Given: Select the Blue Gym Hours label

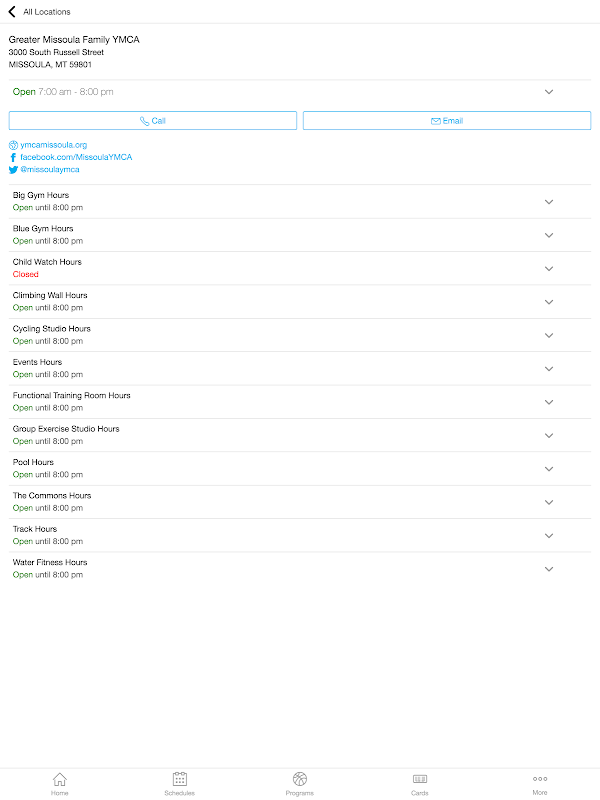Looking at the screenshot, I should (x=43, y=229).
